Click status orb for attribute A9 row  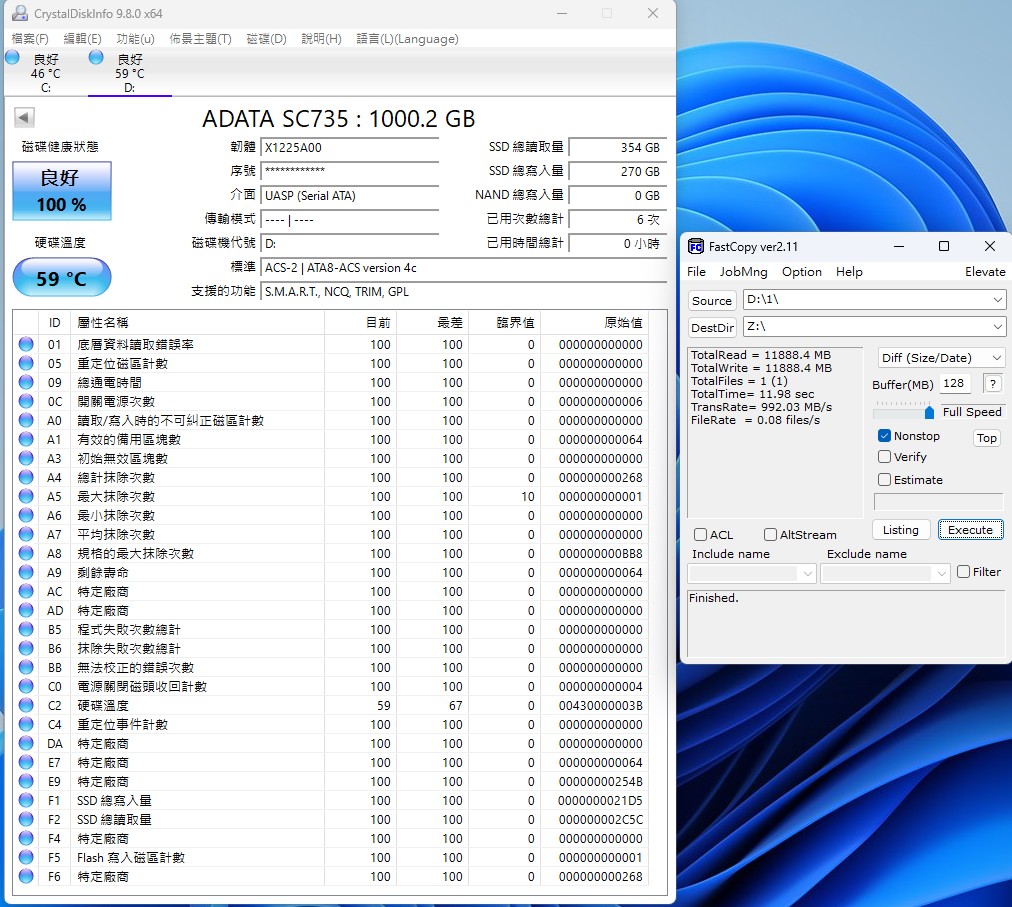tap(26, 572)
